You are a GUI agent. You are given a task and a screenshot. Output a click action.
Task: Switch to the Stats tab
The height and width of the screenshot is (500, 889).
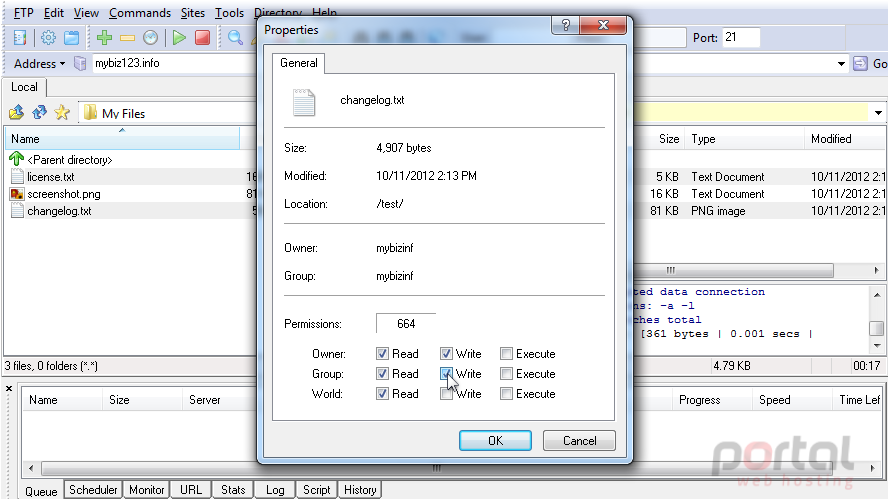(x=233, y=489)
